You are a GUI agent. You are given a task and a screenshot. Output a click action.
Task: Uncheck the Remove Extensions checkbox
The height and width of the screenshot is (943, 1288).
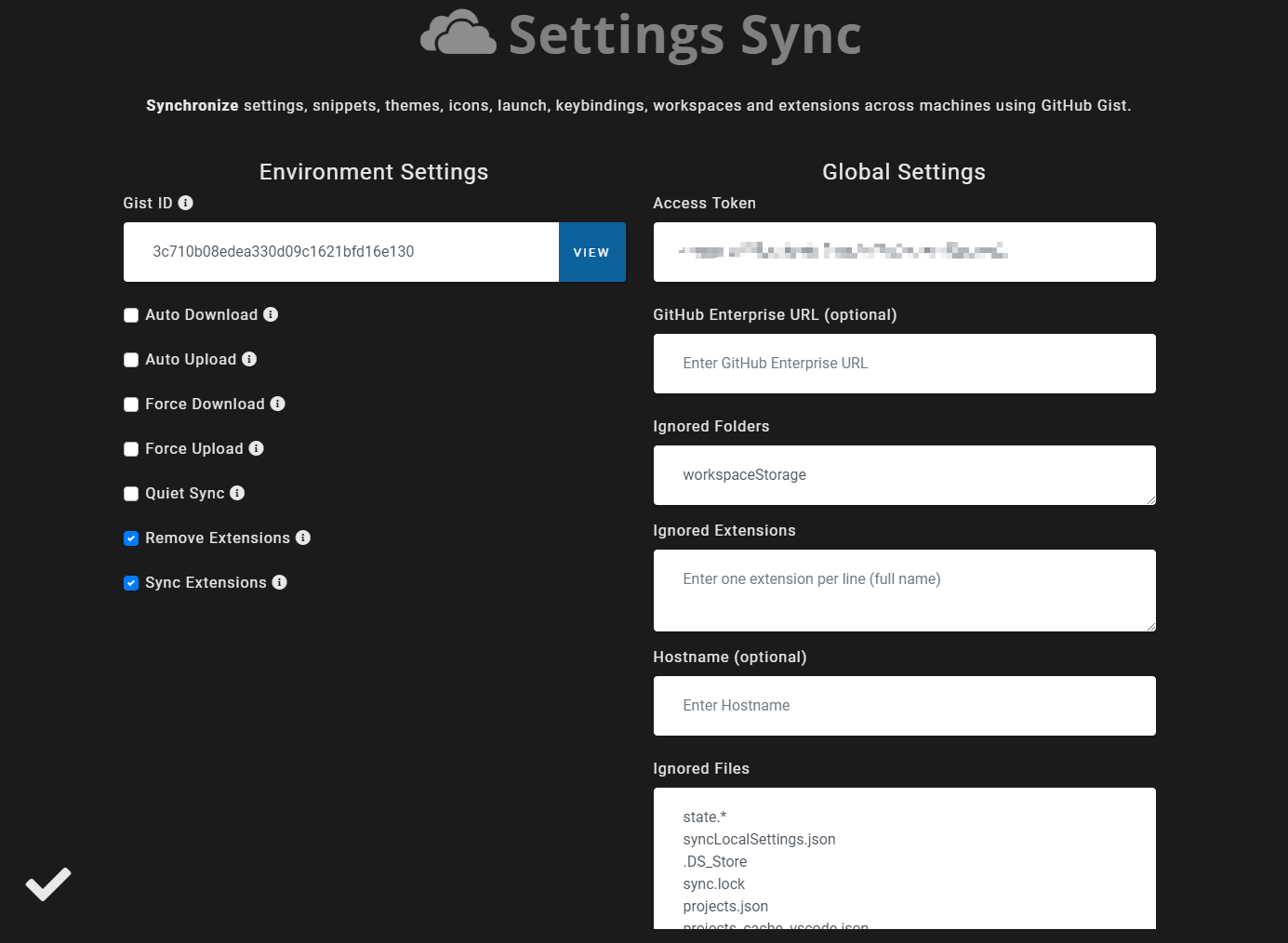[x=131, y=538]
